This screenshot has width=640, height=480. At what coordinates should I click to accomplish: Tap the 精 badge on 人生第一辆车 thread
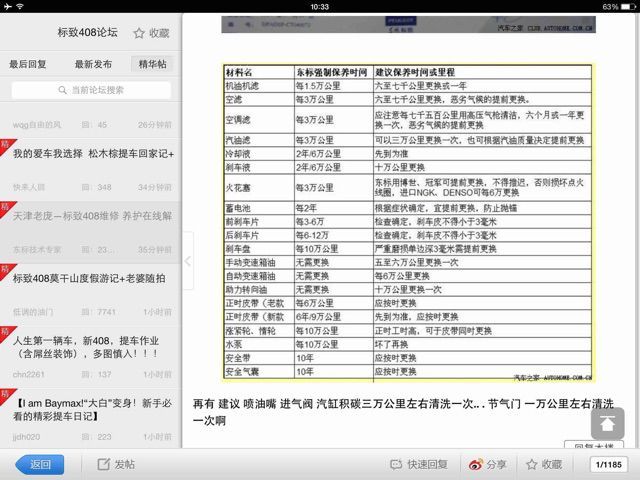click(6, 332)
